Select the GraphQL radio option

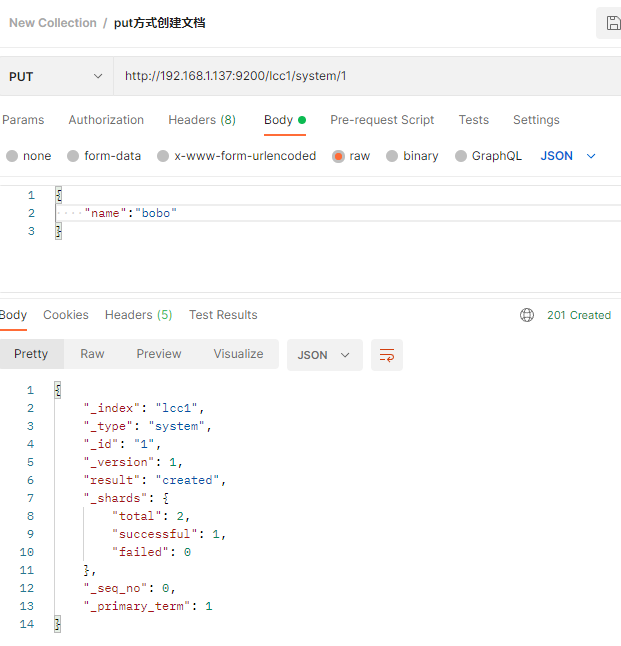pyautogui.click(x=461, y=156)
